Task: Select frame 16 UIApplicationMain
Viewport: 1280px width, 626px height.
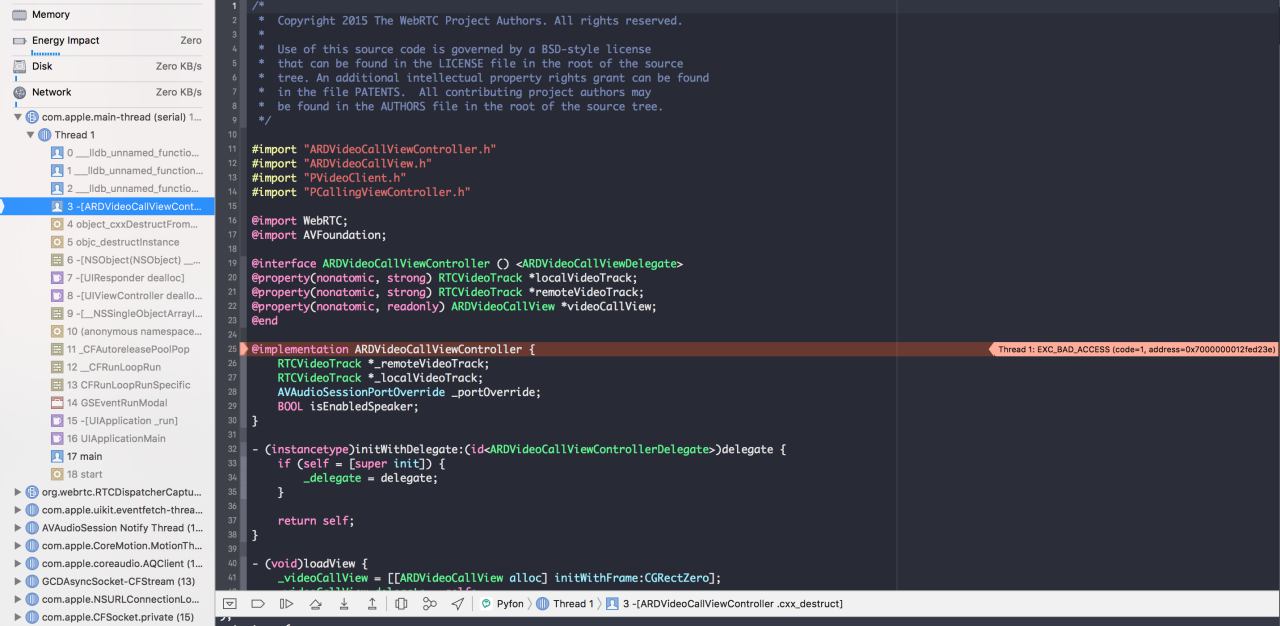Action: click(107, 438)
